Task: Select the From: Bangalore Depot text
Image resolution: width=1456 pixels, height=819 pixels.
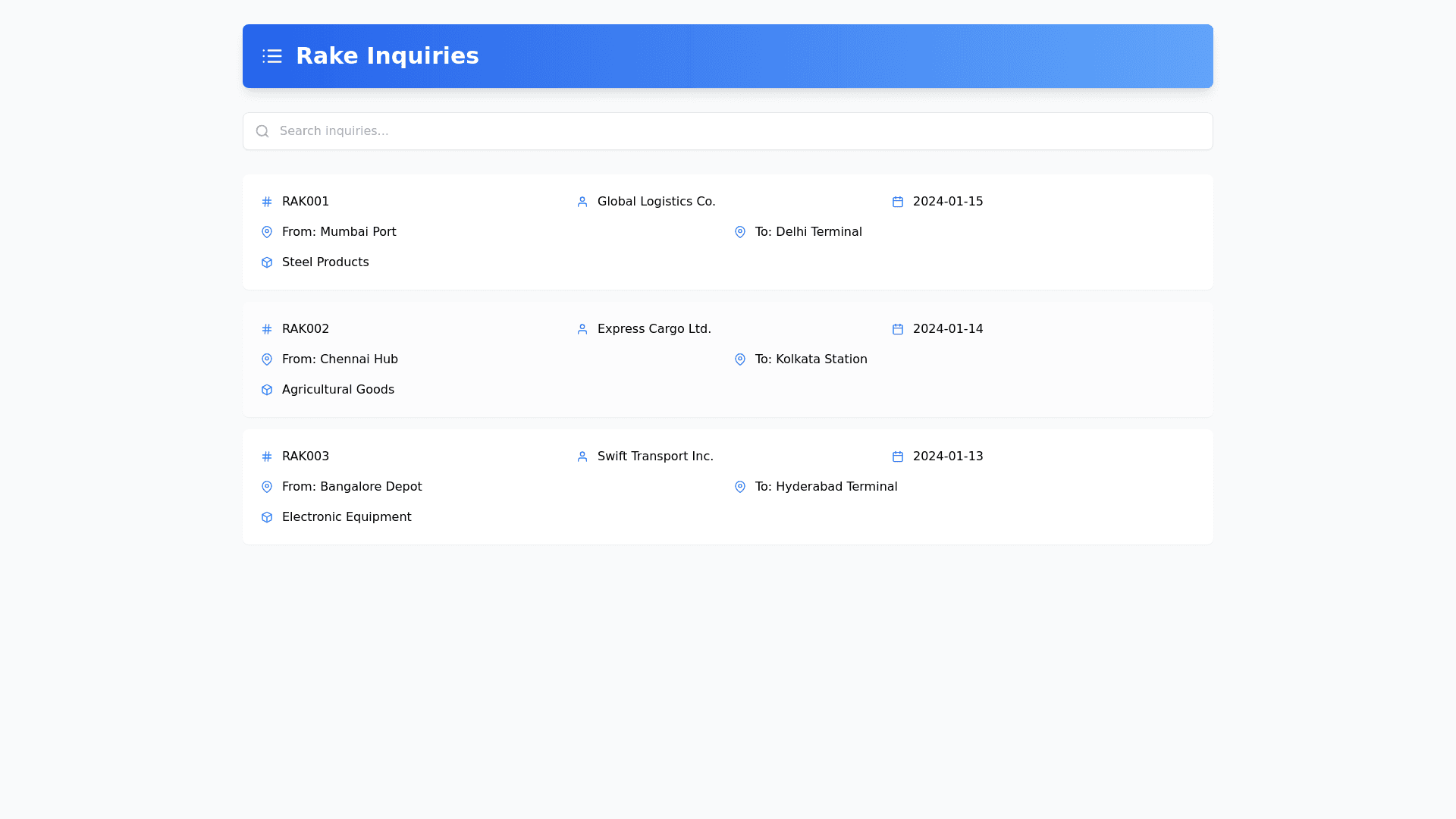Action: coord(352,487)
